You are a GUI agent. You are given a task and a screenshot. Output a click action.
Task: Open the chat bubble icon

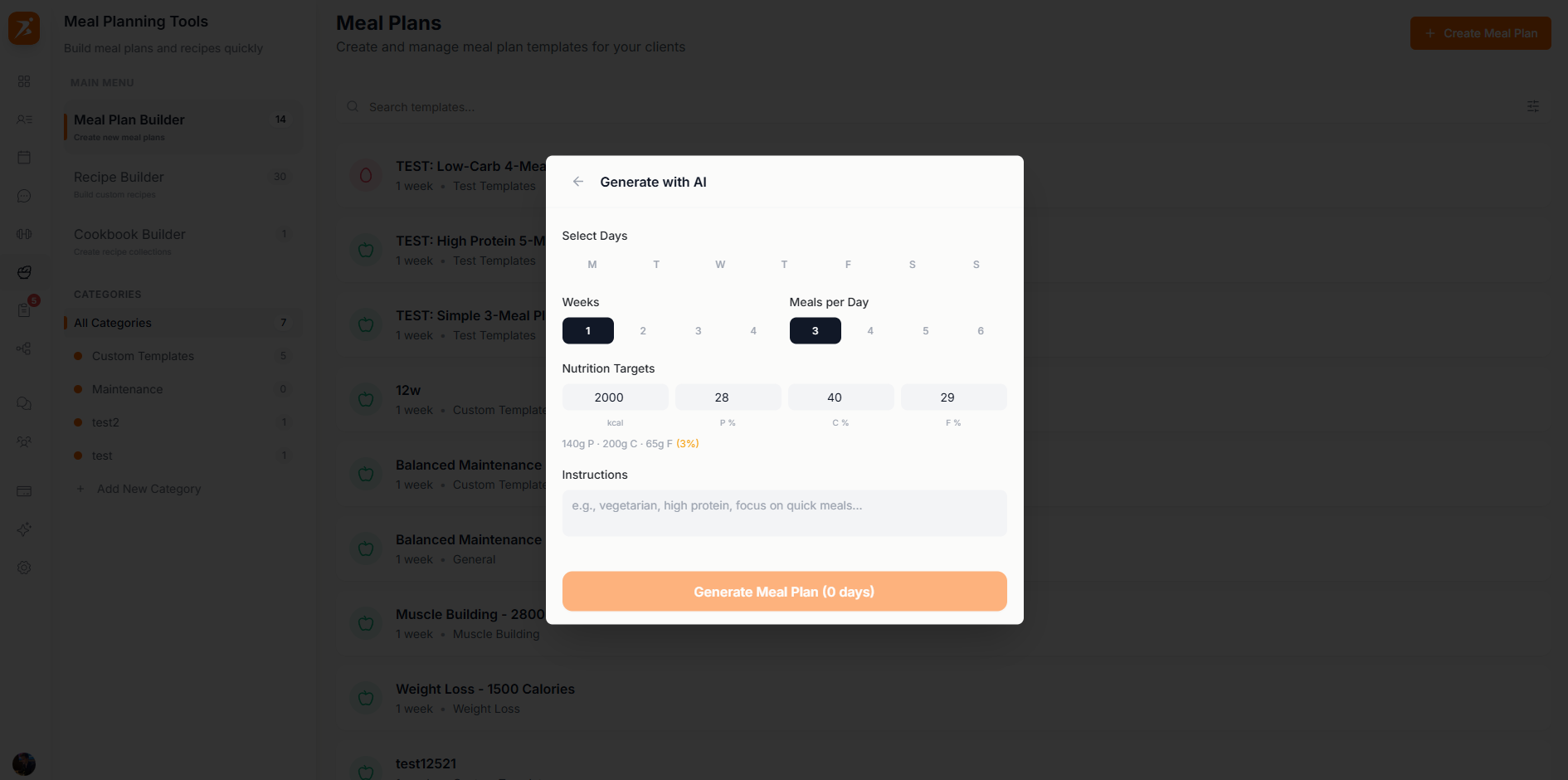pos(24,196)
